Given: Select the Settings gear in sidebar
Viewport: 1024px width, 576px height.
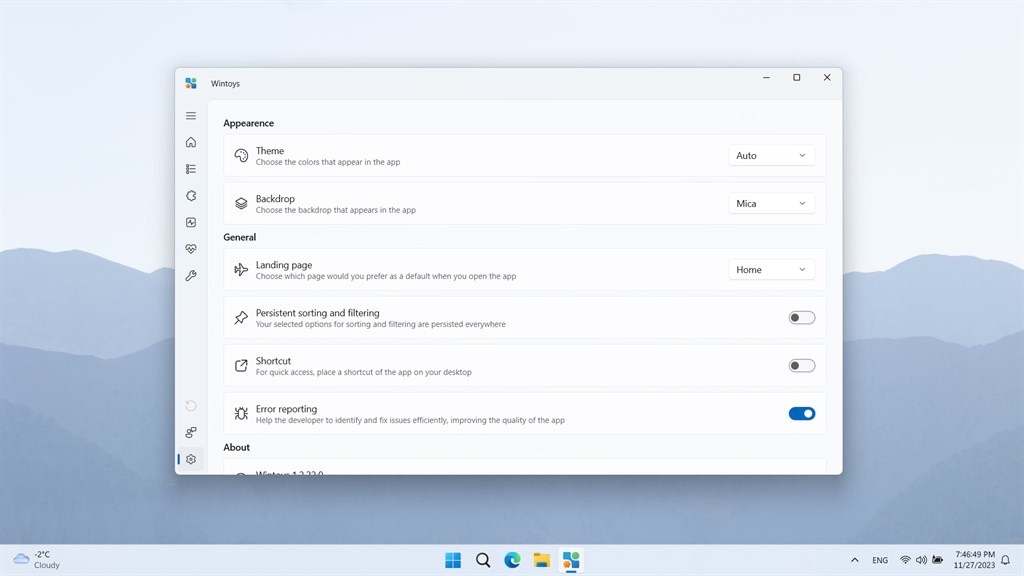Looking at the screenshot, I should pos(191,459).
